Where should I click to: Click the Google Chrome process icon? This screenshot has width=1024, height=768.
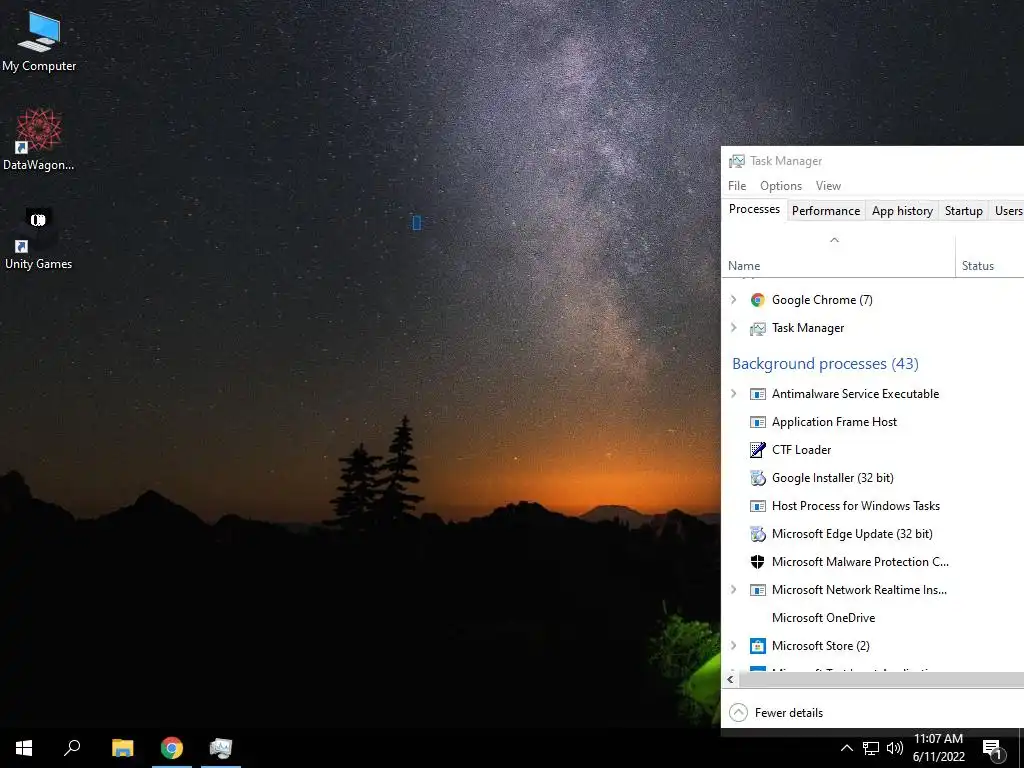pos(758,300)
